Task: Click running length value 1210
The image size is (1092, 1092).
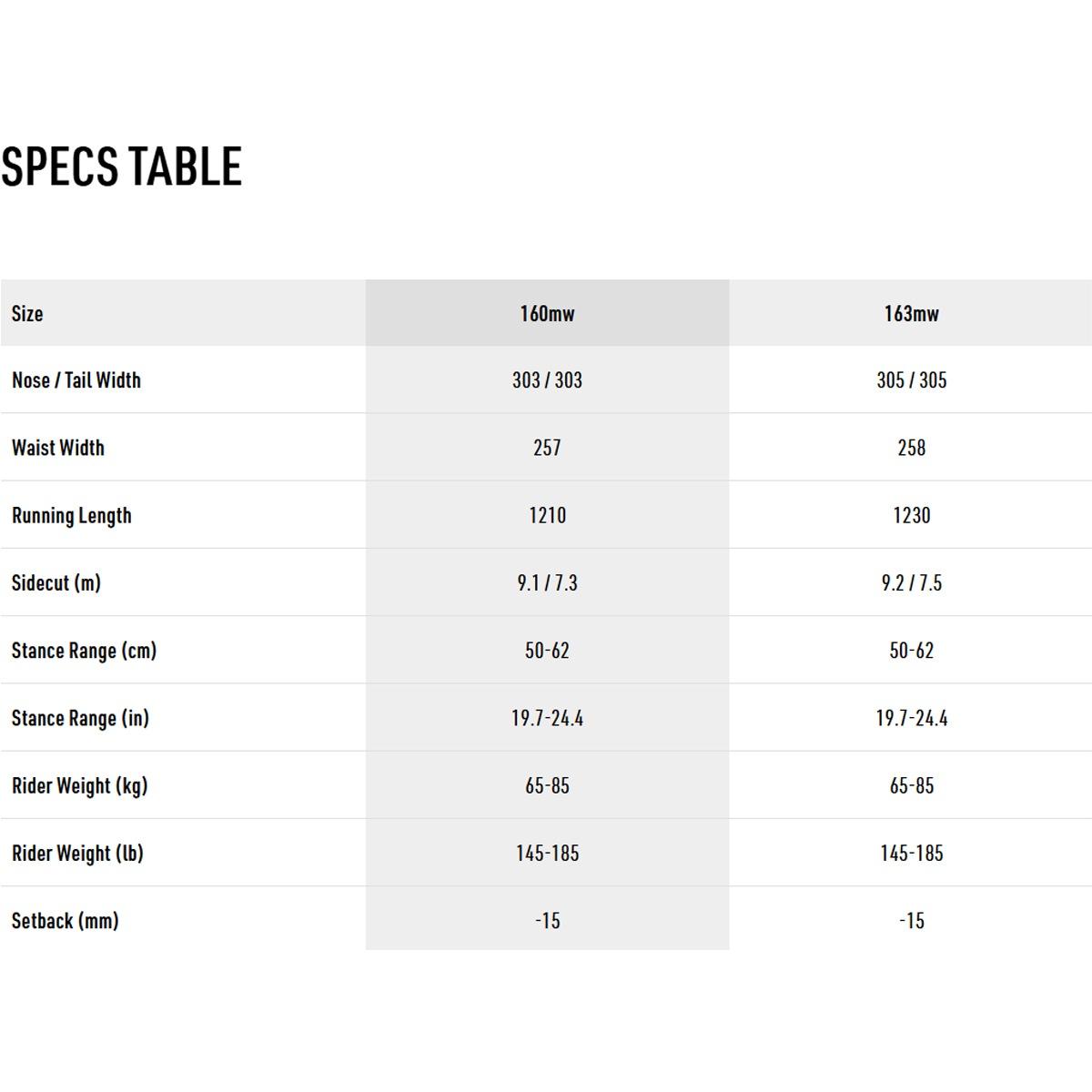Action: tap(547, 515)
